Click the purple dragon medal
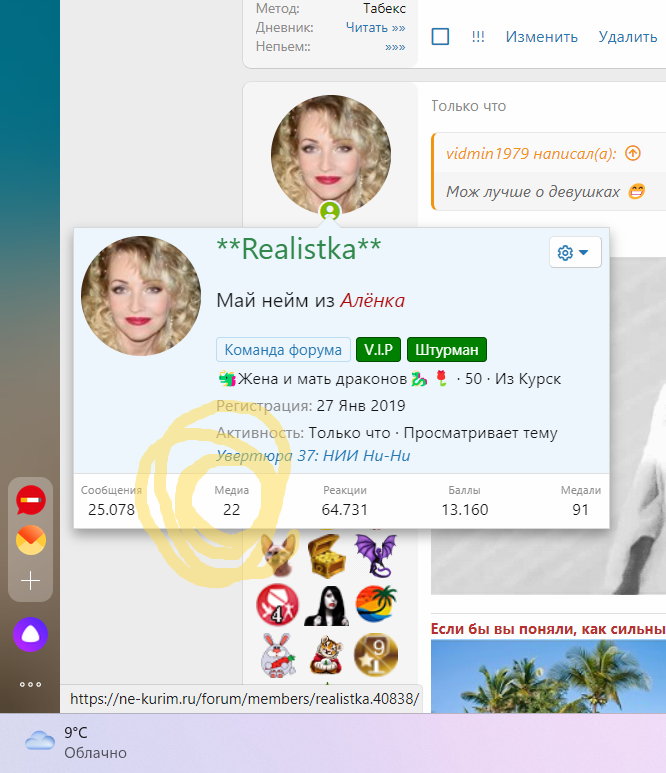 [376, 555]
